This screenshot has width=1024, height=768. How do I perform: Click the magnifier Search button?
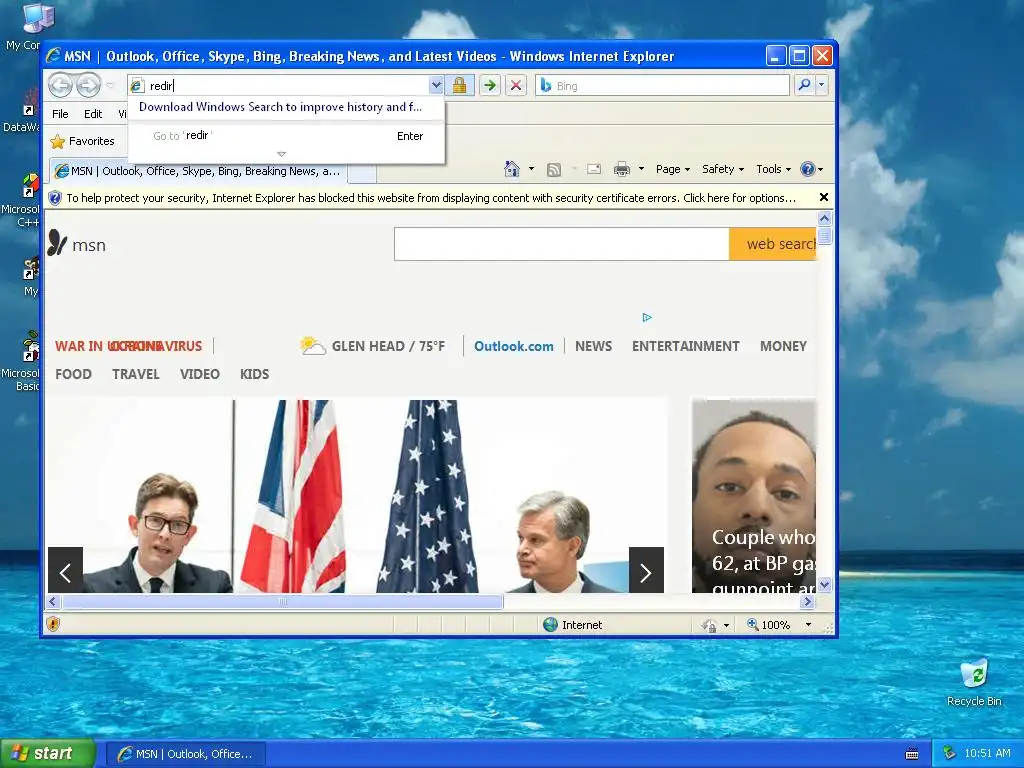(805, 85)
